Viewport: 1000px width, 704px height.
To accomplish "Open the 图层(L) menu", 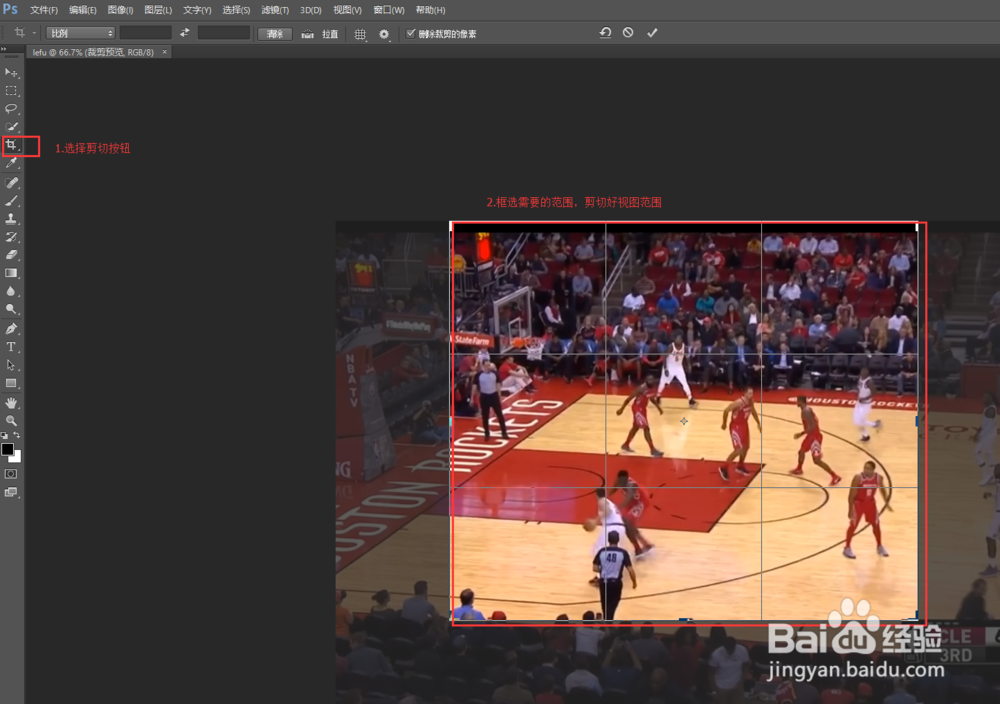I will pos(158,10).
